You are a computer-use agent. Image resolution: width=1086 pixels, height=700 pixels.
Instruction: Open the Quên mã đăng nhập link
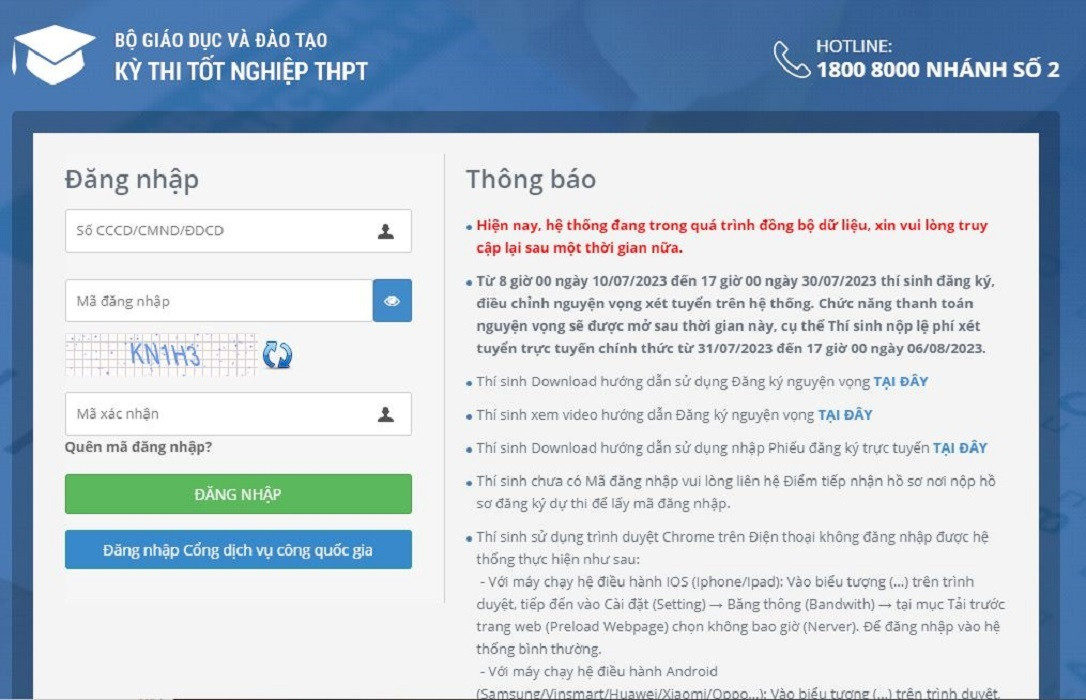point(138,447)
